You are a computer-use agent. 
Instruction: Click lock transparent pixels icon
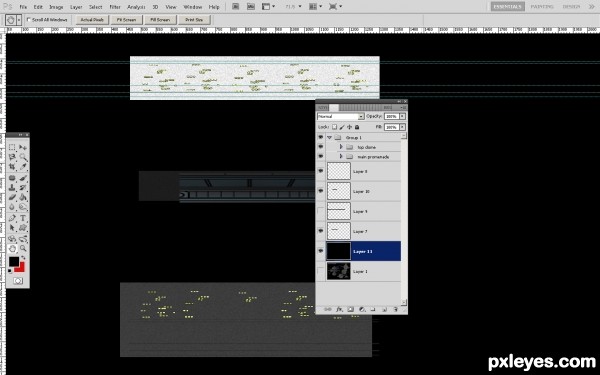pos(334,127)
